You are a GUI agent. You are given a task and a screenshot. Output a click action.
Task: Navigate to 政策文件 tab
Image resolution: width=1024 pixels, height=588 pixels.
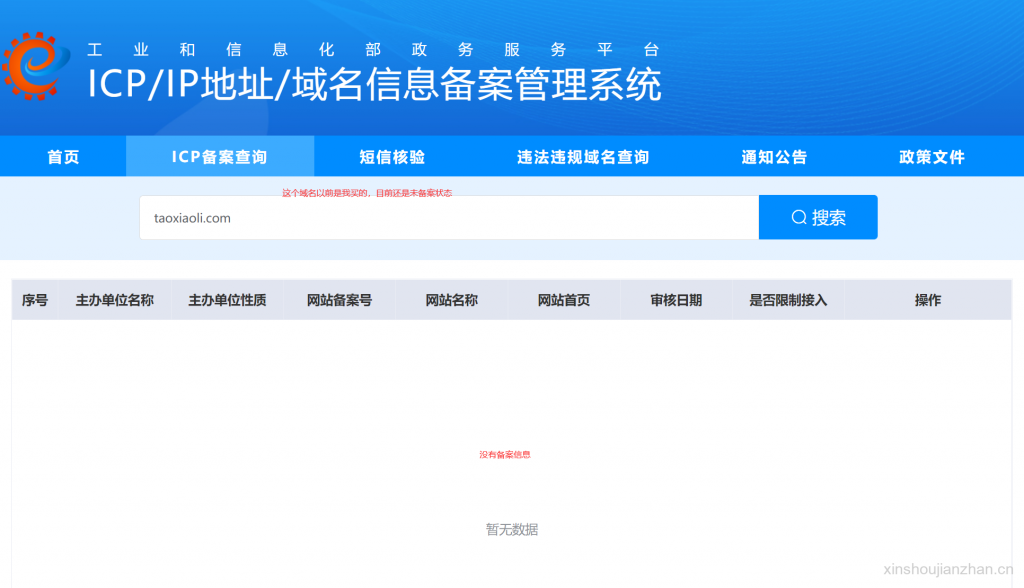[932, 157]
